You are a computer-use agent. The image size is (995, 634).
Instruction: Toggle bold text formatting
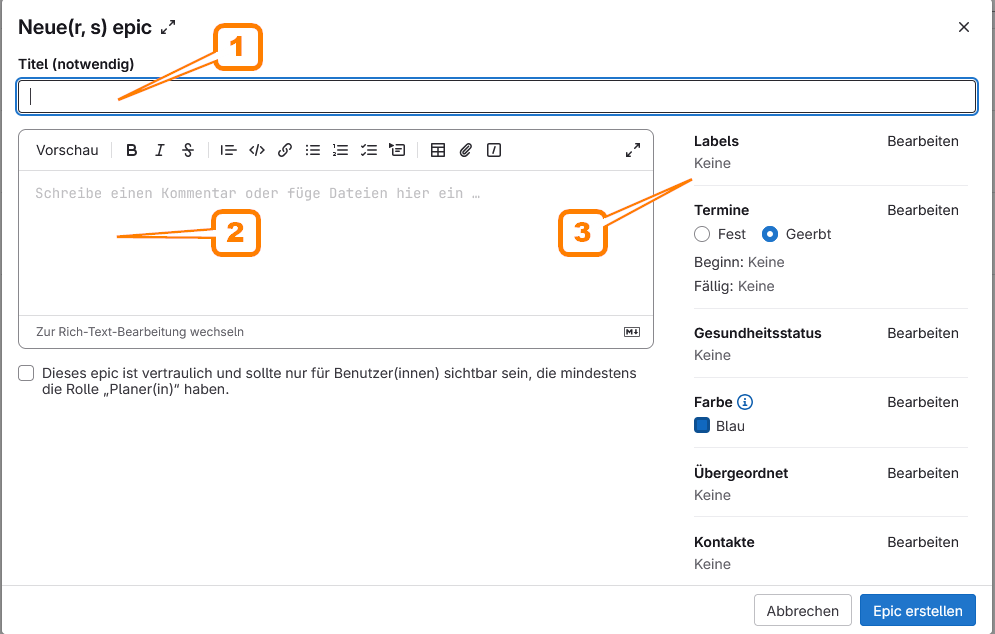click(131, 150)
